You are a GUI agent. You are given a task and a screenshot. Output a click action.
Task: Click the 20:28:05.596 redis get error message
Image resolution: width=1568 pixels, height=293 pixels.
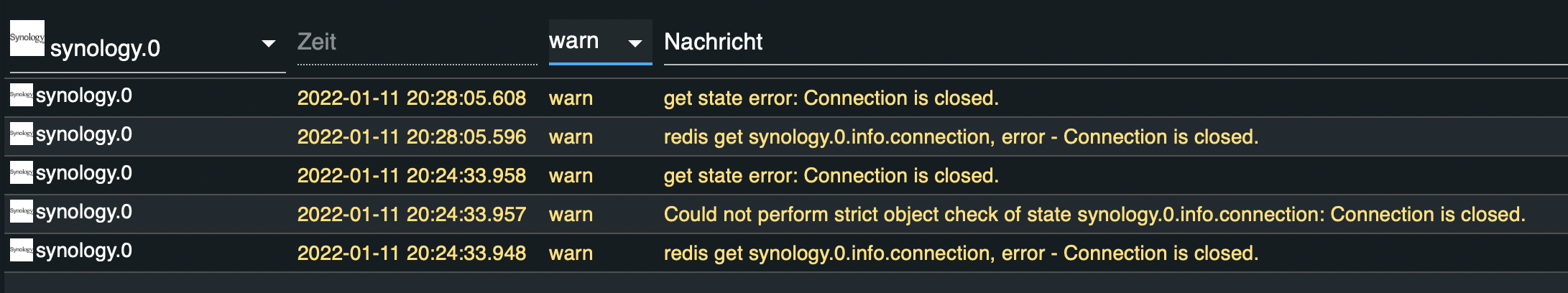961,136
